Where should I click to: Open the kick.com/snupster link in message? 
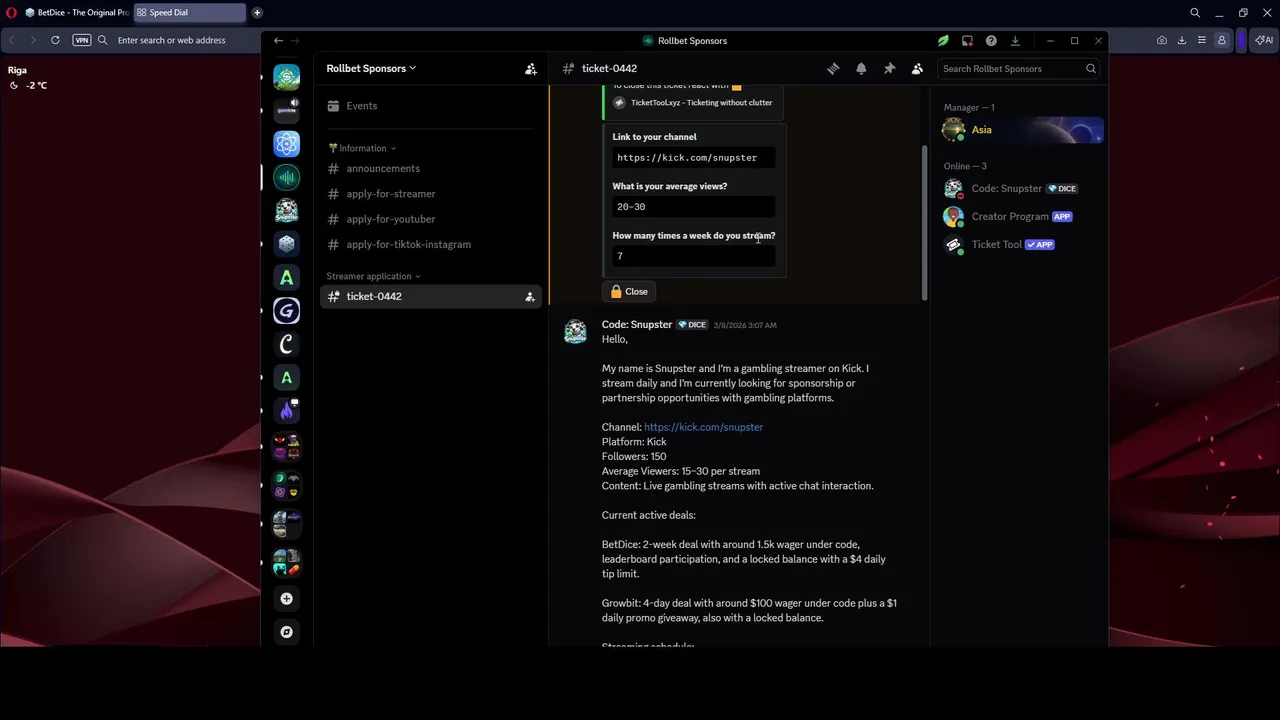[x=703, y=427]
